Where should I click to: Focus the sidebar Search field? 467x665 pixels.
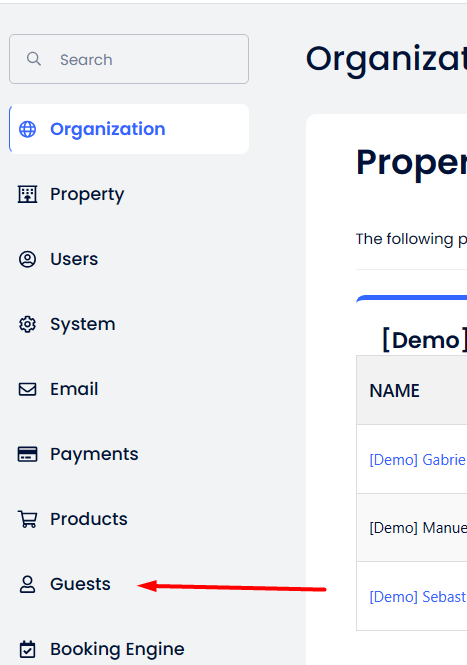[x=129, y=59]
